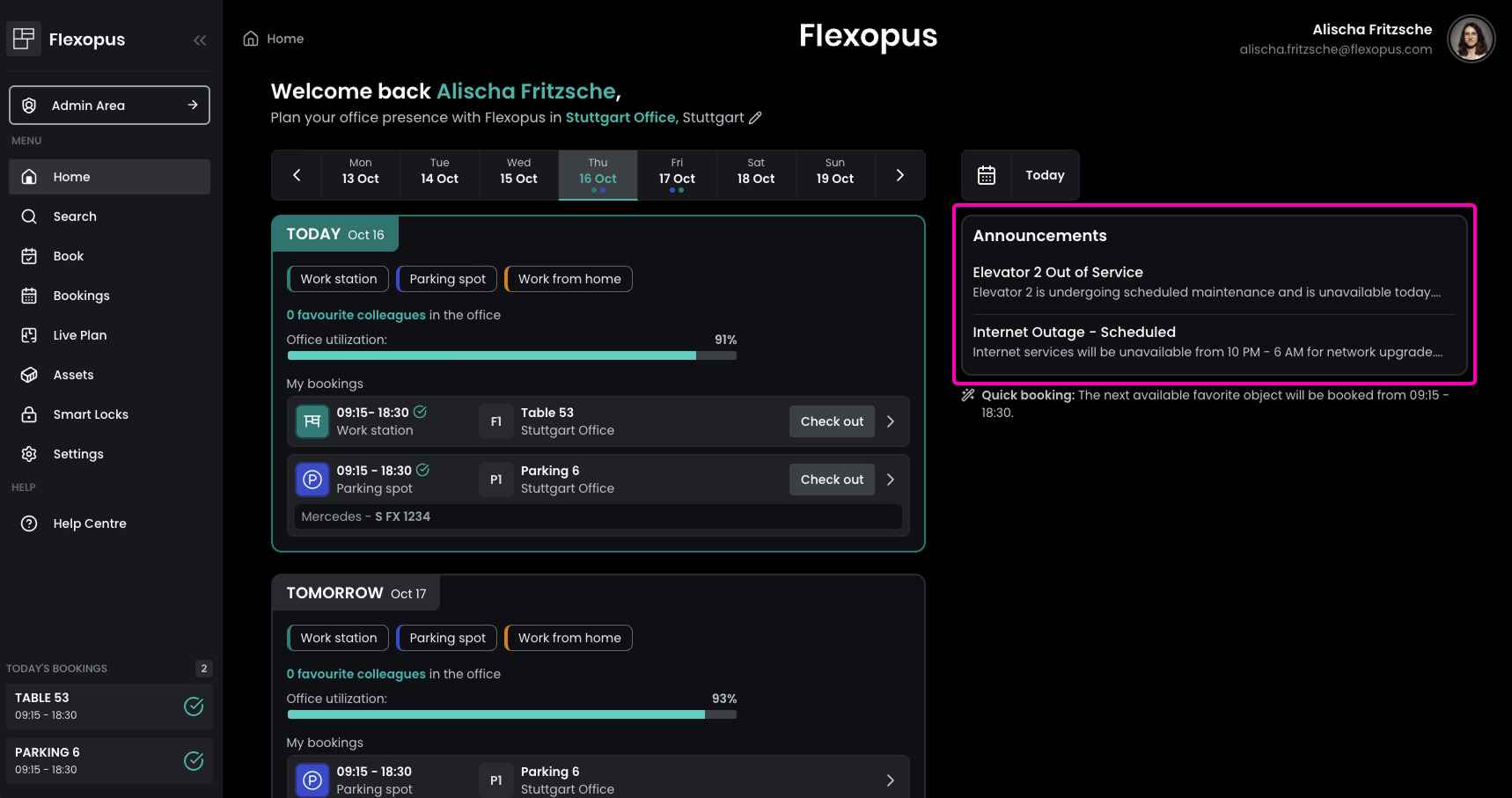Click today's office utilization progress bar
Screen dimensions: 1512x798
pyautogui.click(x=511, y=355)
